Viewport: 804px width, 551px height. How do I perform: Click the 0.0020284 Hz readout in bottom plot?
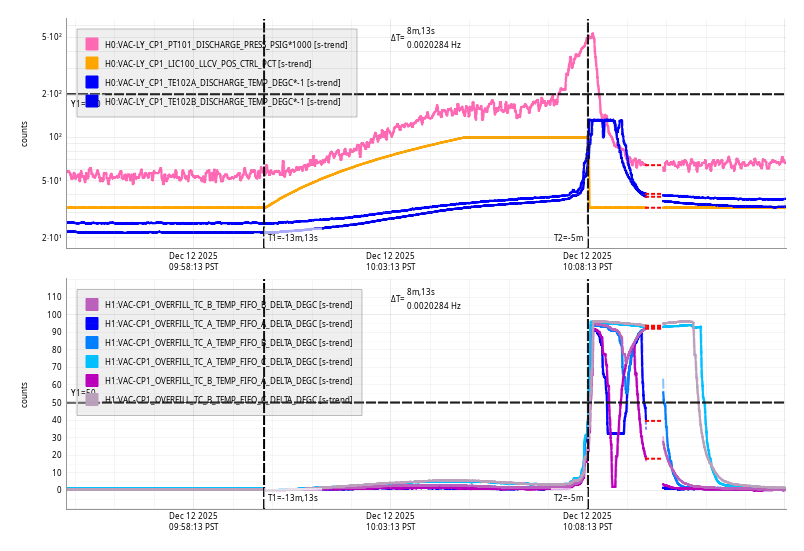(x=434, y=305)
